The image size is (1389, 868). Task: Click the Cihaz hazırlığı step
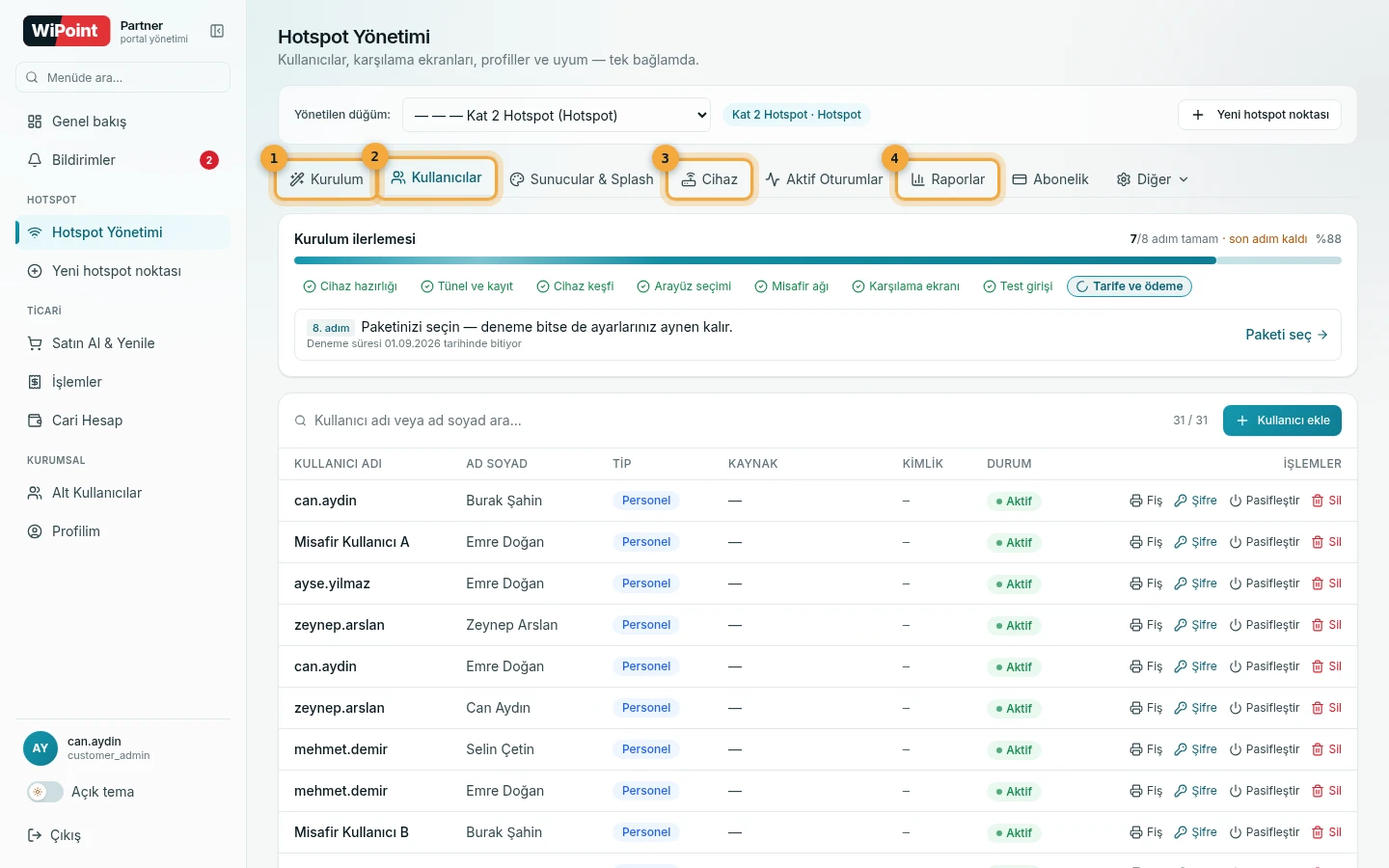(349, 286)
